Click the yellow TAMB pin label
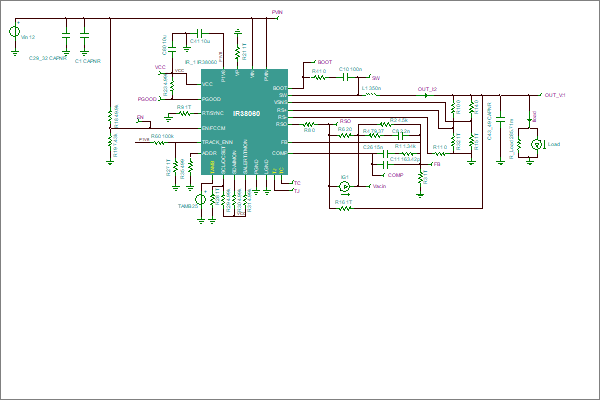The height and width of the screenshot is (400, 600). [212, 167]
